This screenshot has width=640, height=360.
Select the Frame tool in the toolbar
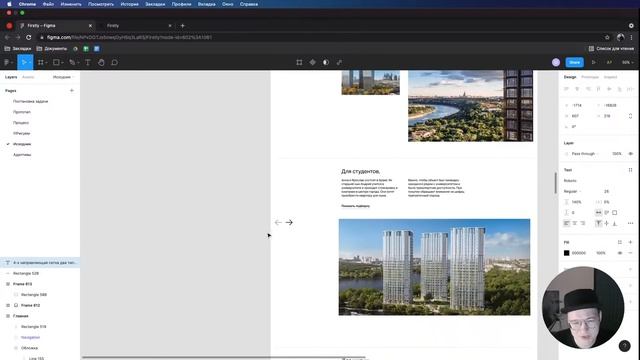[x=40, y=62]
